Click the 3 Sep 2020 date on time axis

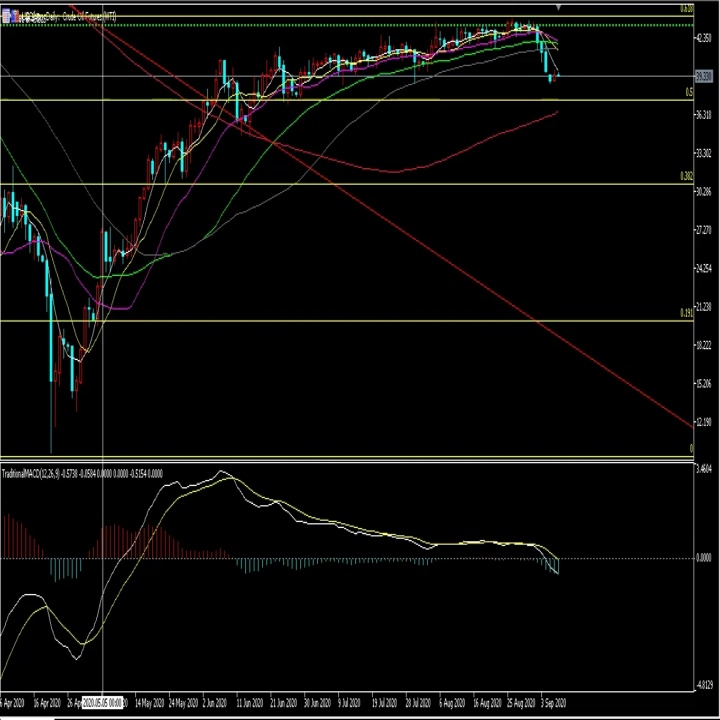(553, 703)
